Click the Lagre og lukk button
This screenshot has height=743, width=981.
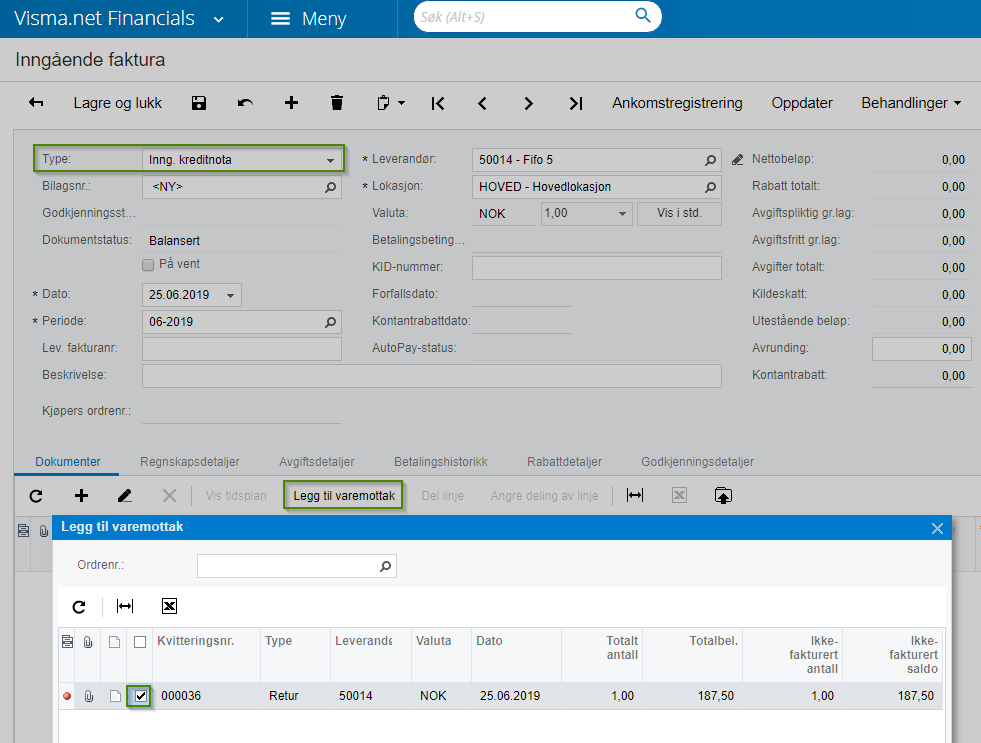tap(117, 103)
